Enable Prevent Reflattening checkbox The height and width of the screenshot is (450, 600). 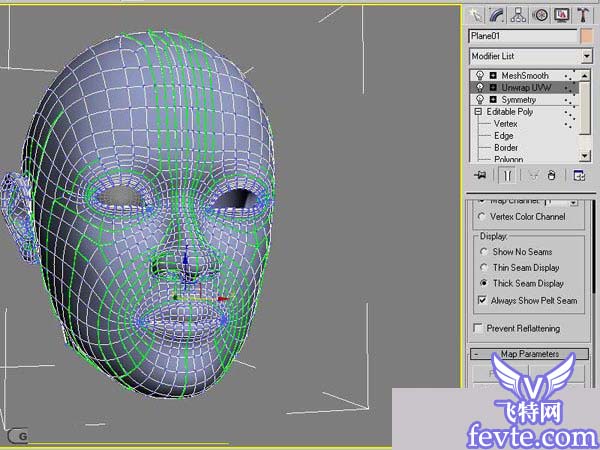479,328
